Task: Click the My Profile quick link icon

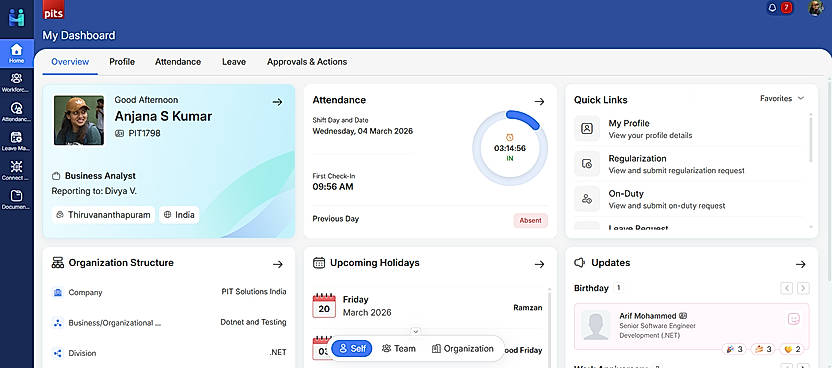Action: pos(587,129)
